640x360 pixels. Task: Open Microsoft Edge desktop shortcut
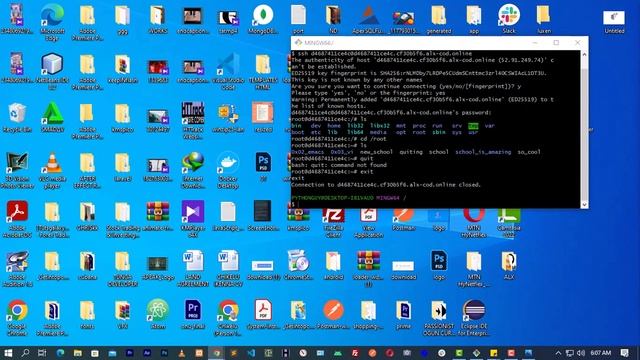tap(52, 21)
